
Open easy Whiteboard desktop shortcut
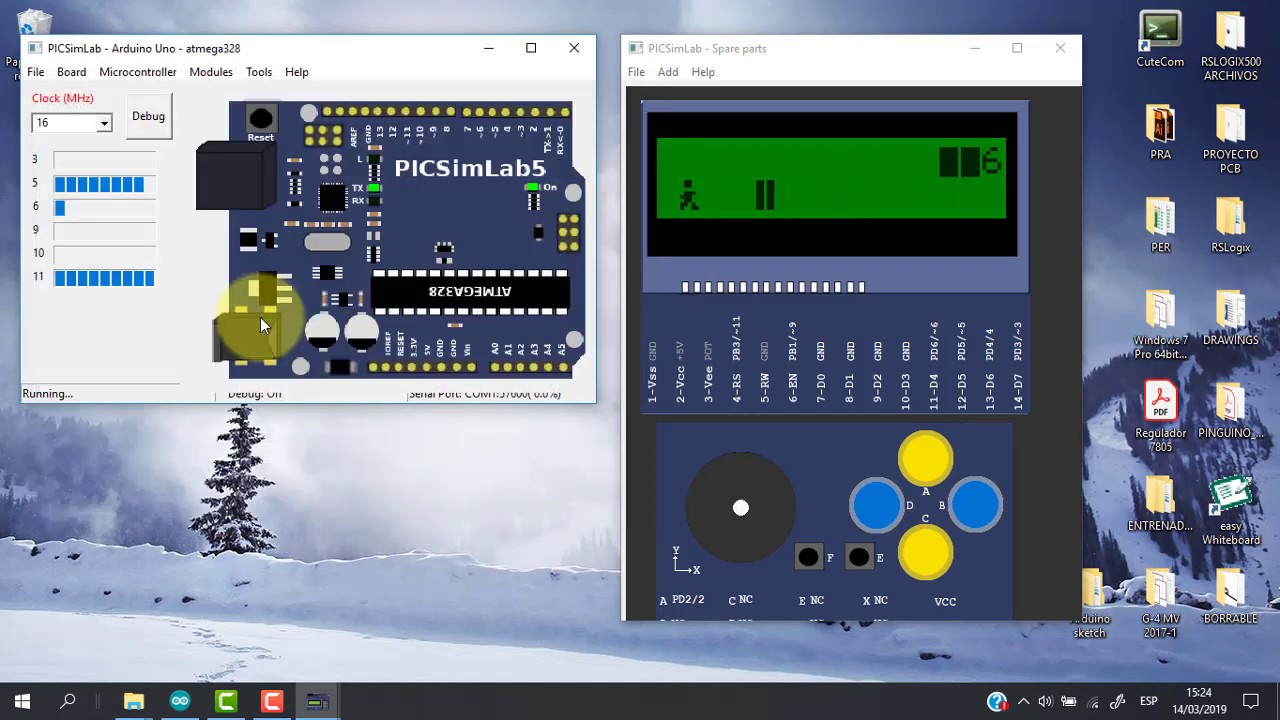[1230, 511]
